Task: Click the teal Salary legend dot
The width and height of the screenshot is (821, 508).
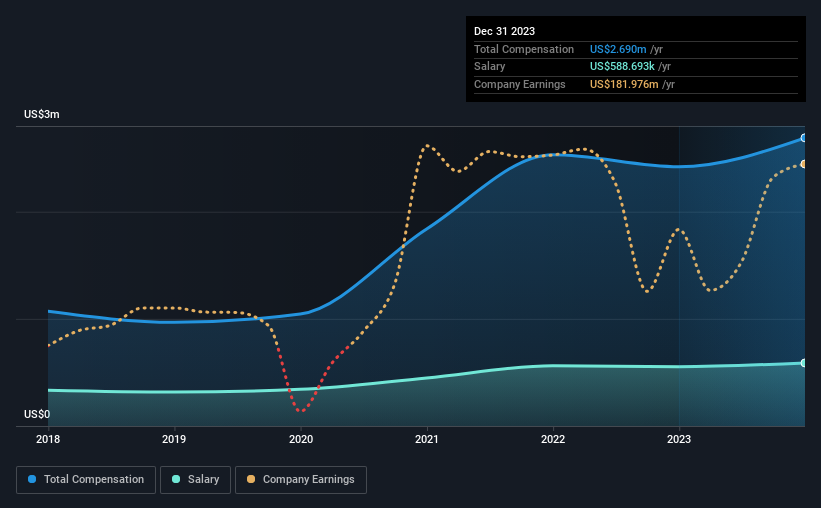Action: [x=176, y=479]
